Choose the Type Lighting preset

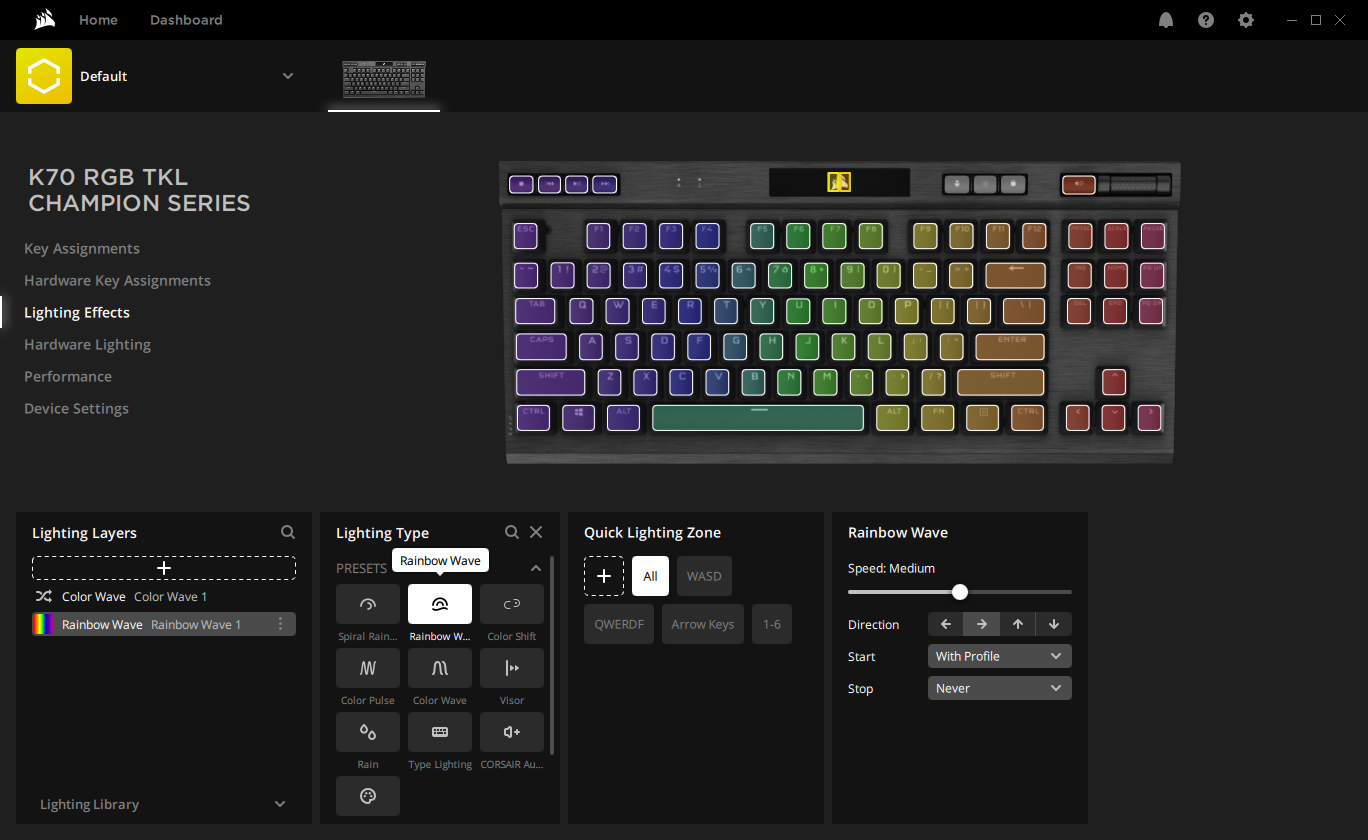(440, 732)
